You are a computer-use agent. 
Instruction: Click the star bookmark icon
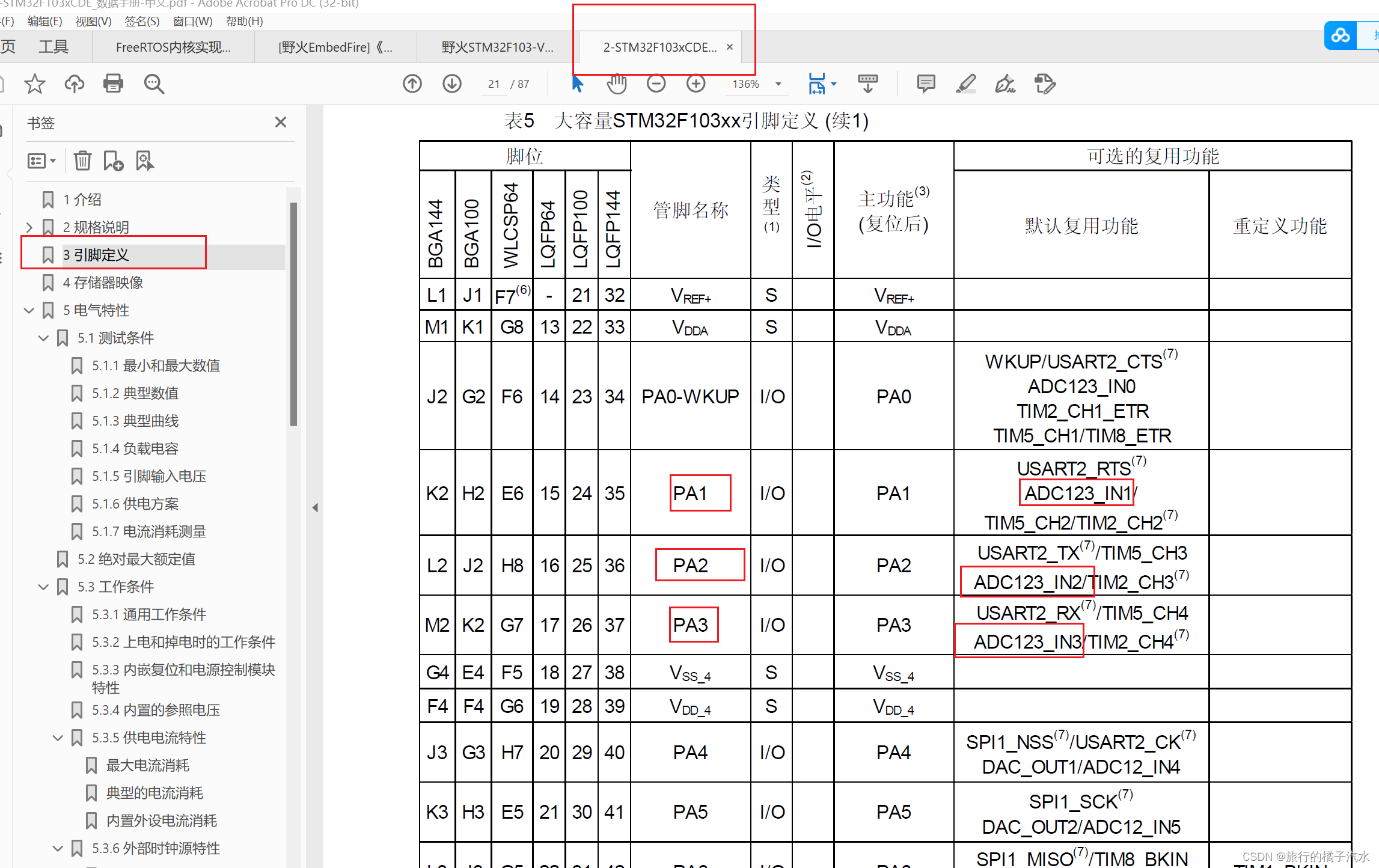34,84
